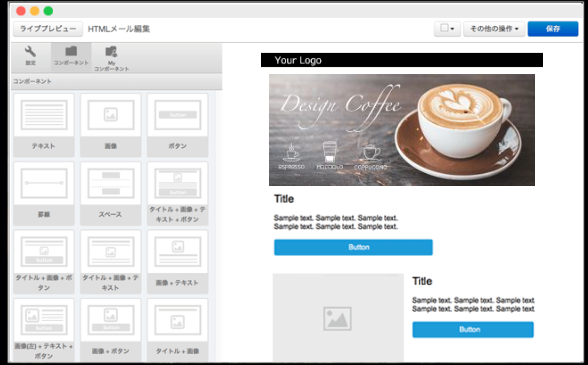
Task: Minimize the window with the yellow button
Action: point(34,11)
